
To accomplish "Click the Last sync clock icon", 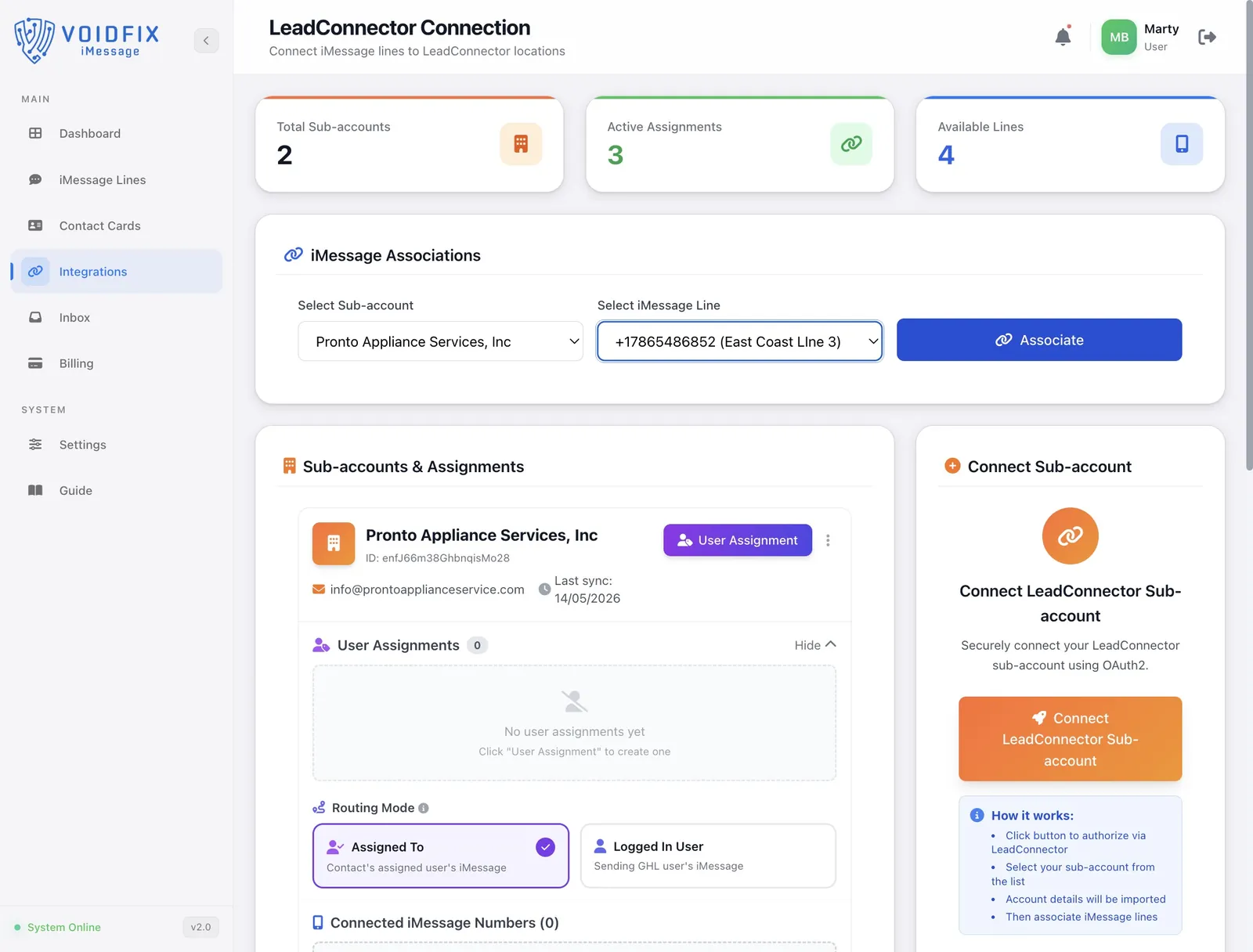I will (545, 590).
